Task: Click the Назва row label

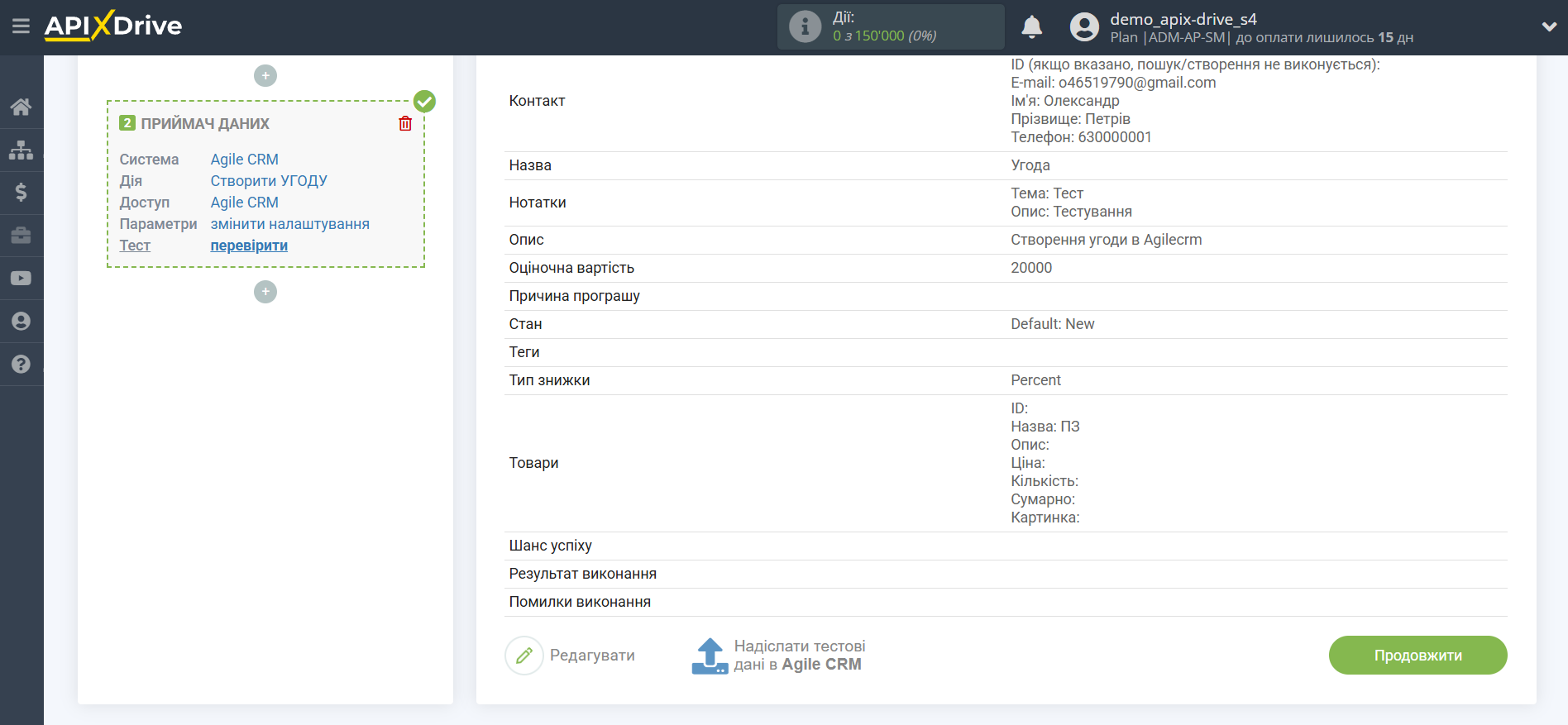Action: coord(530,165)
